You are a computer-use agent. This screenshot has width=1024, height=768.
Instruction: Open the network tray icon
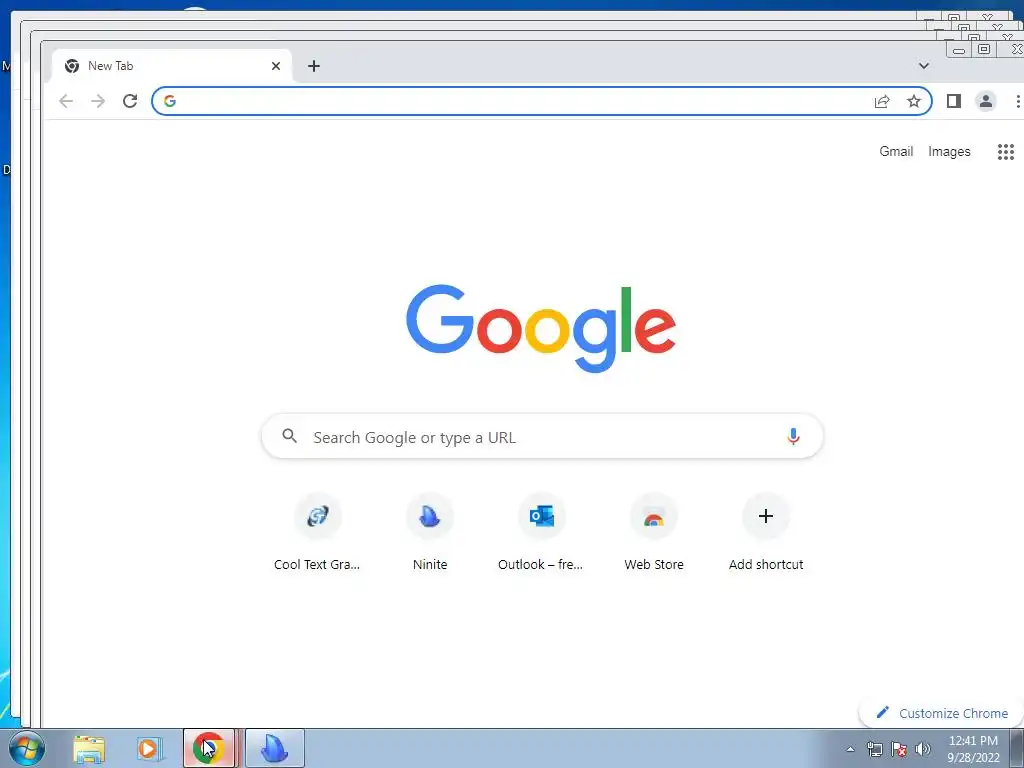(874, 749)
